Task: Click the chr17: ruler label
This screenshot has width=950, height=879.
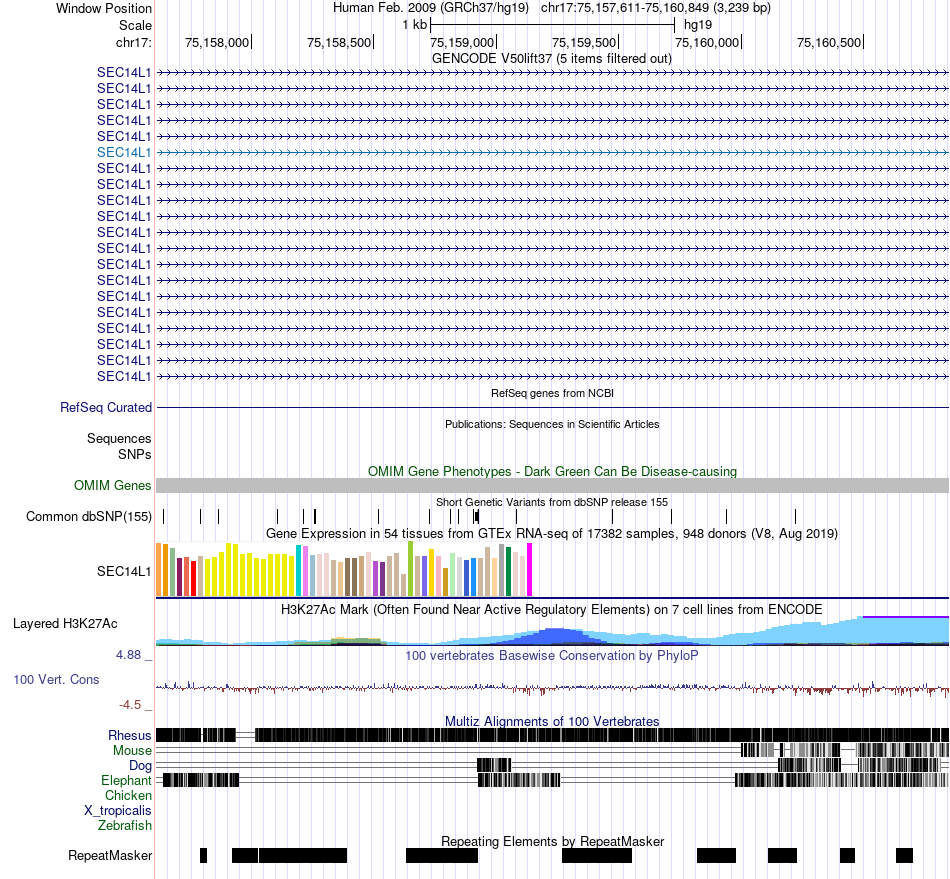Action: [x=134, y=42]
